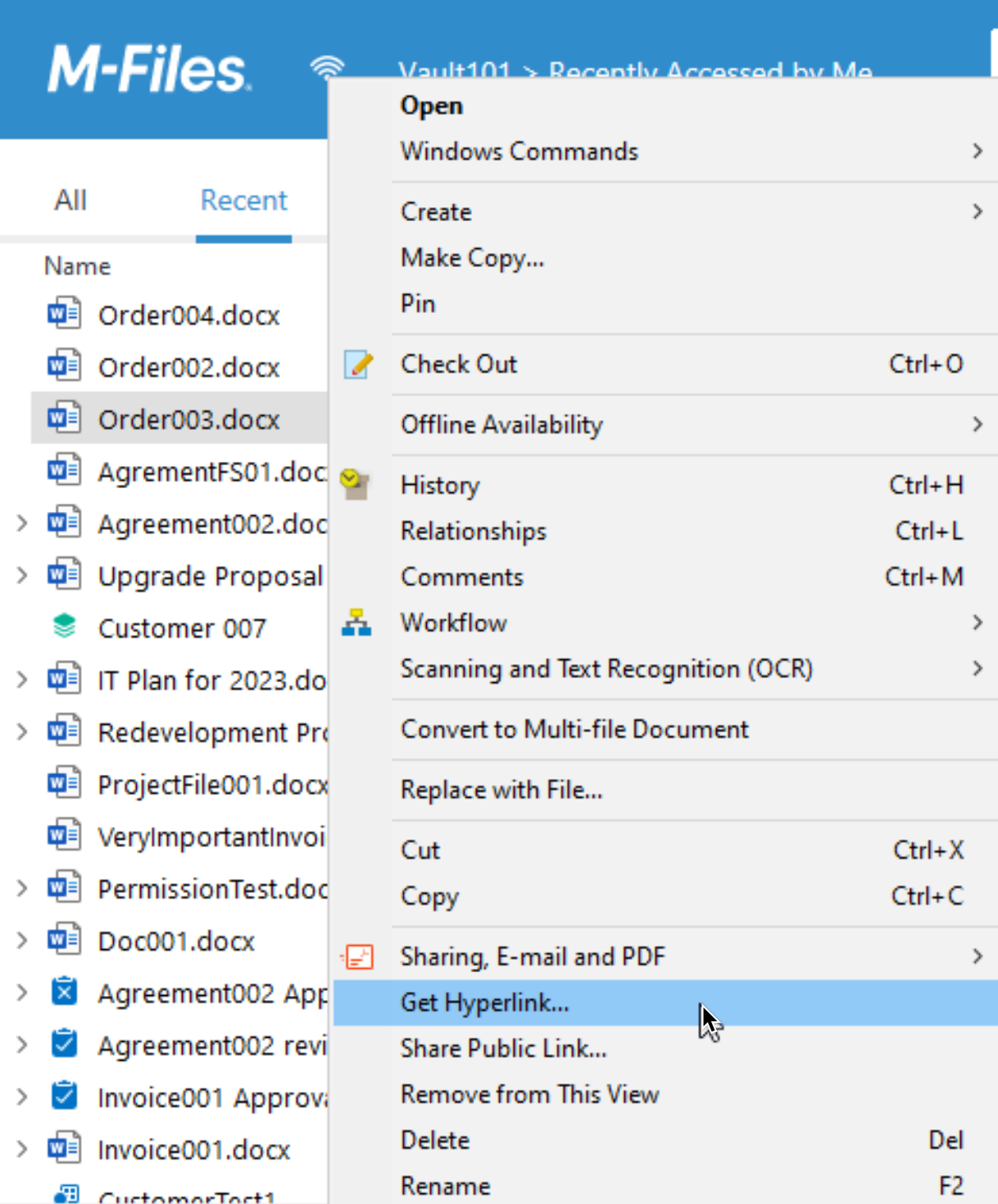Screen dimensions: 998x1204
Task: Select Comments from the context menu
Action: [x=665, y=577]
